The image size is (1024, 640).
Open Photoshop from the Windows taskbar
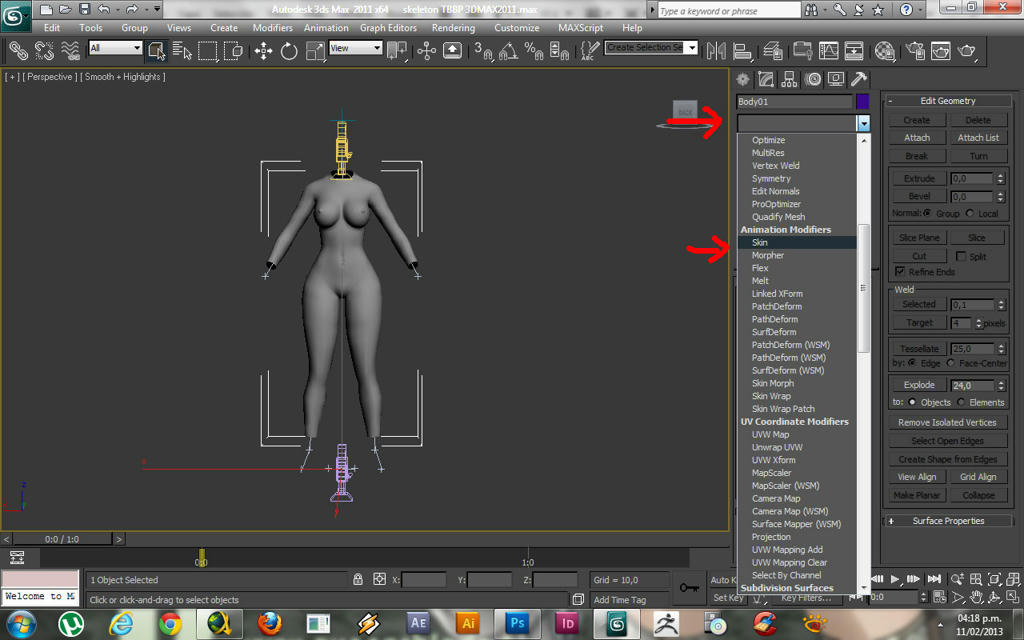click(x=517, y=624)
